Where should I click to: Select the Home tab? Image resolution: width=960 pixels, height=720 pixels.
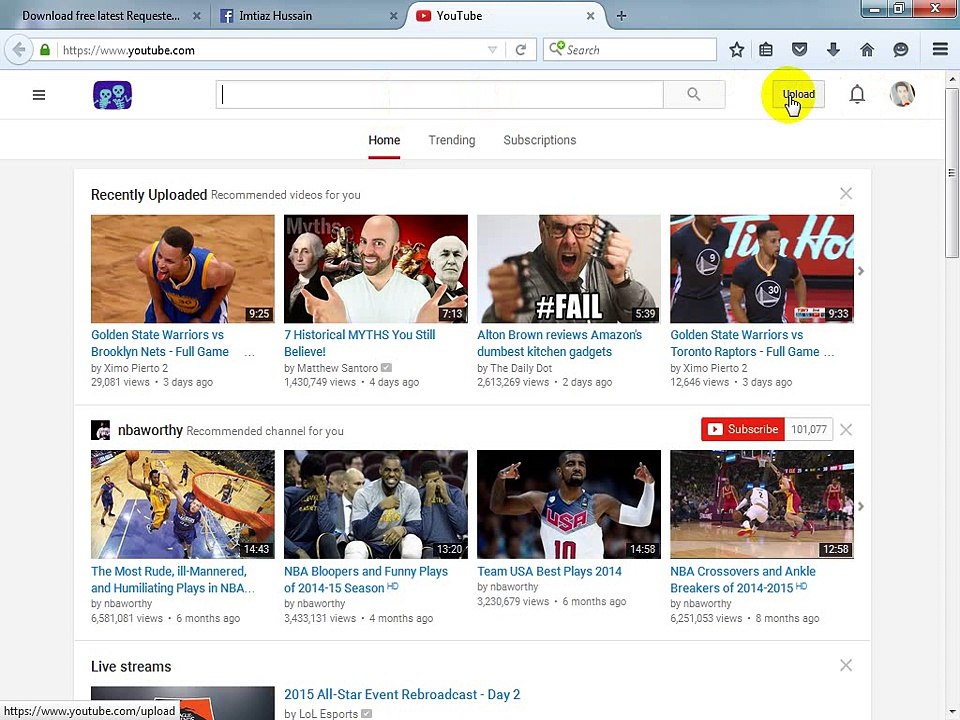[x=384, y=140]
